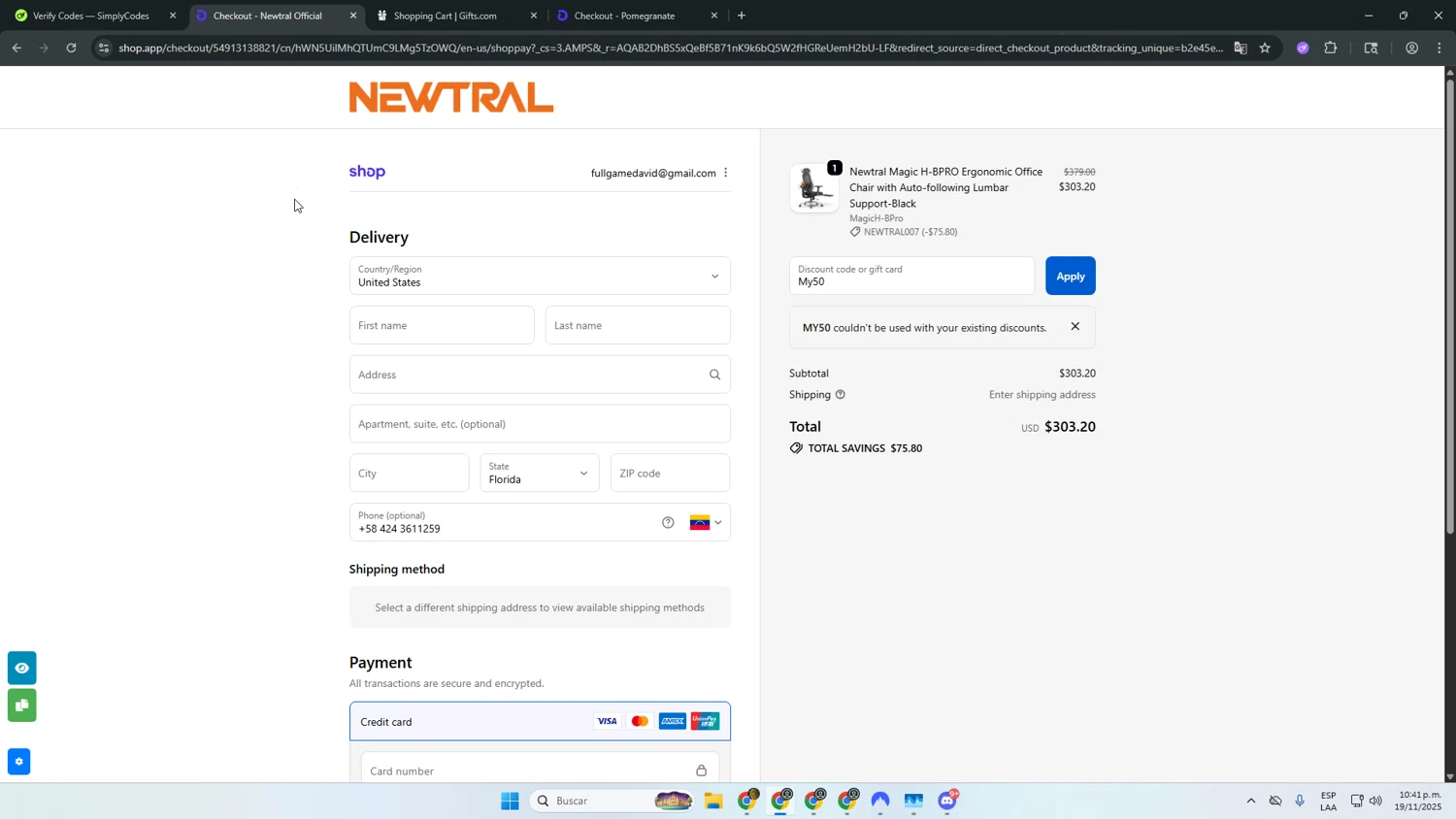Click the browser side panel icon
Image resolution: width=1456 pixels, height=819 pixels.
[1371, 48]
